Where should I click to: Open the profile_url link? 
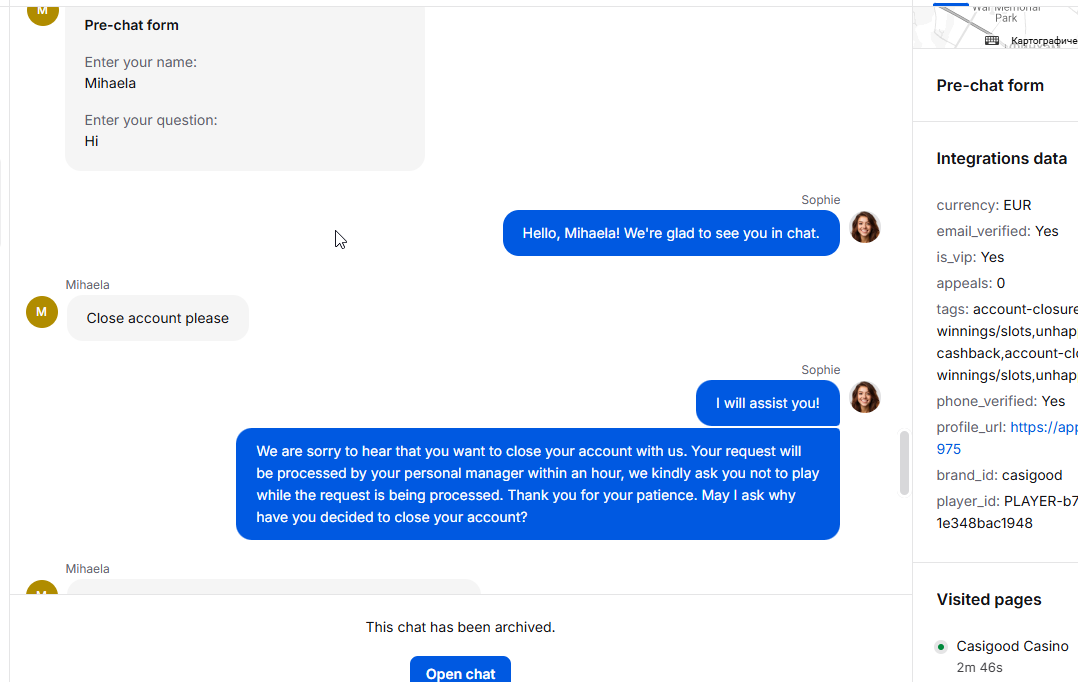(1043, 427)
